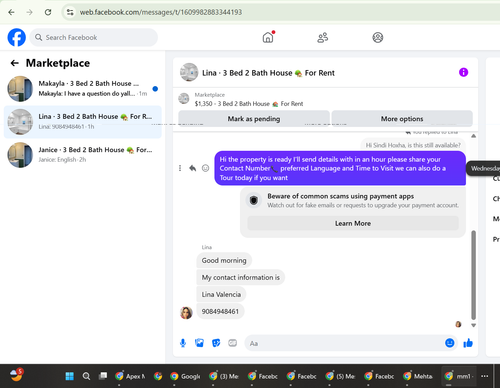Click the seen-by avatar below messages
500x388 pixels.
click(x=458, y=324)
